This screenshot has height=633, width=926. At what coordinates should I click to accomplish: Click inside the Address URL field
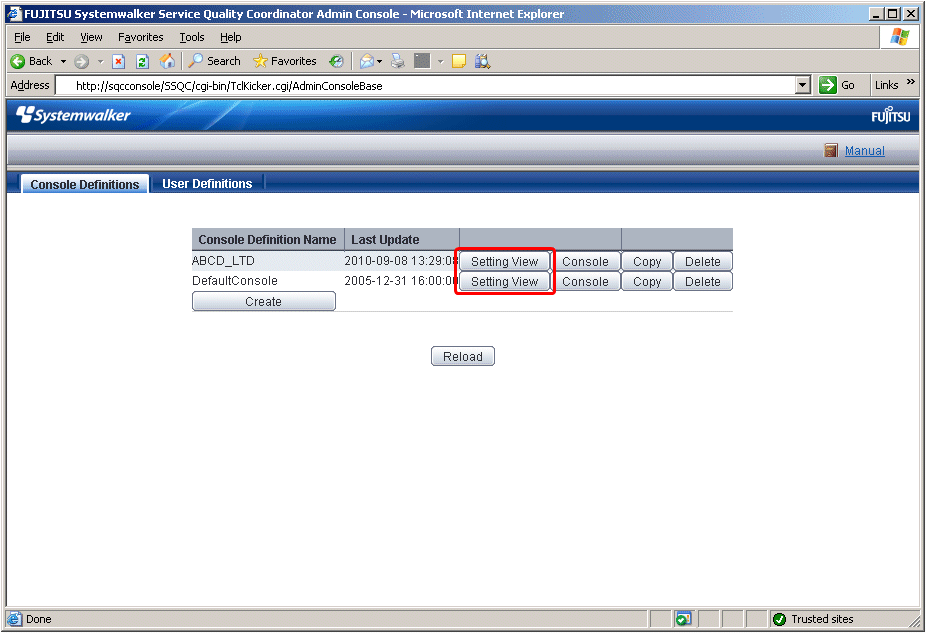click(425, 86)
